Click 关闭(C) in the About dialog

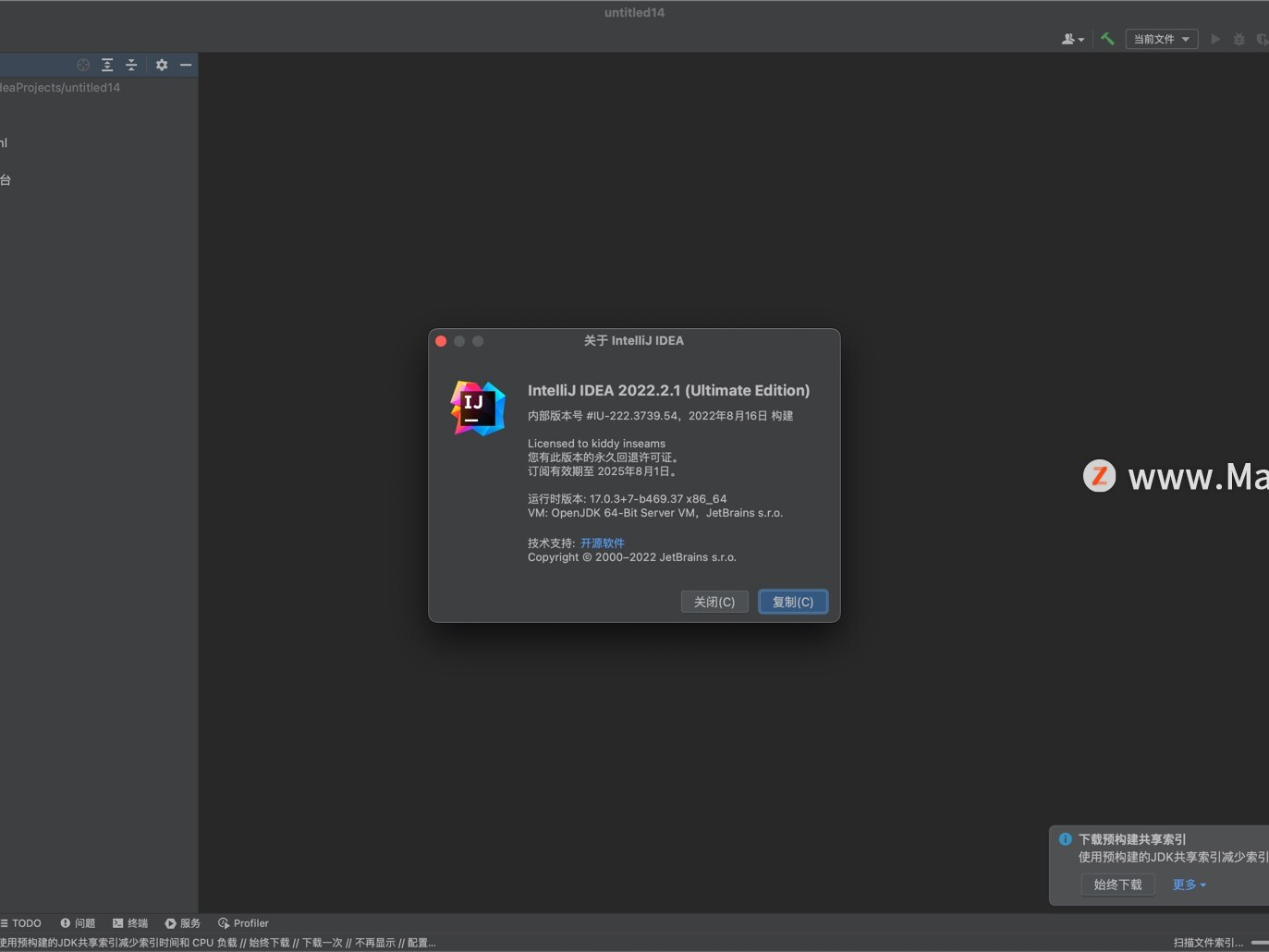point(714,602)
